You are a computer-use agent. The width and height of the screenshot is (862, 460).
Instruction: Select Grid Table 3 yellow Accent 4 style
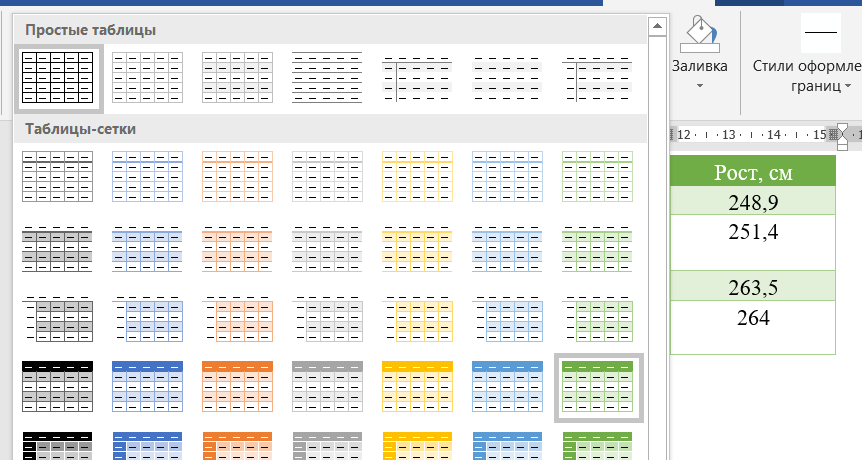click(x=417, y=318)
